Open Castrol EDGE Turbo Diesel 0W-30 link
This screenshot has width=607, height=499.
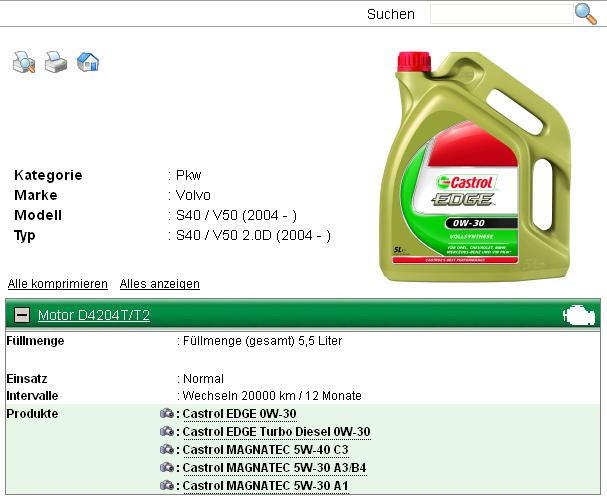[x=276, y=432]
